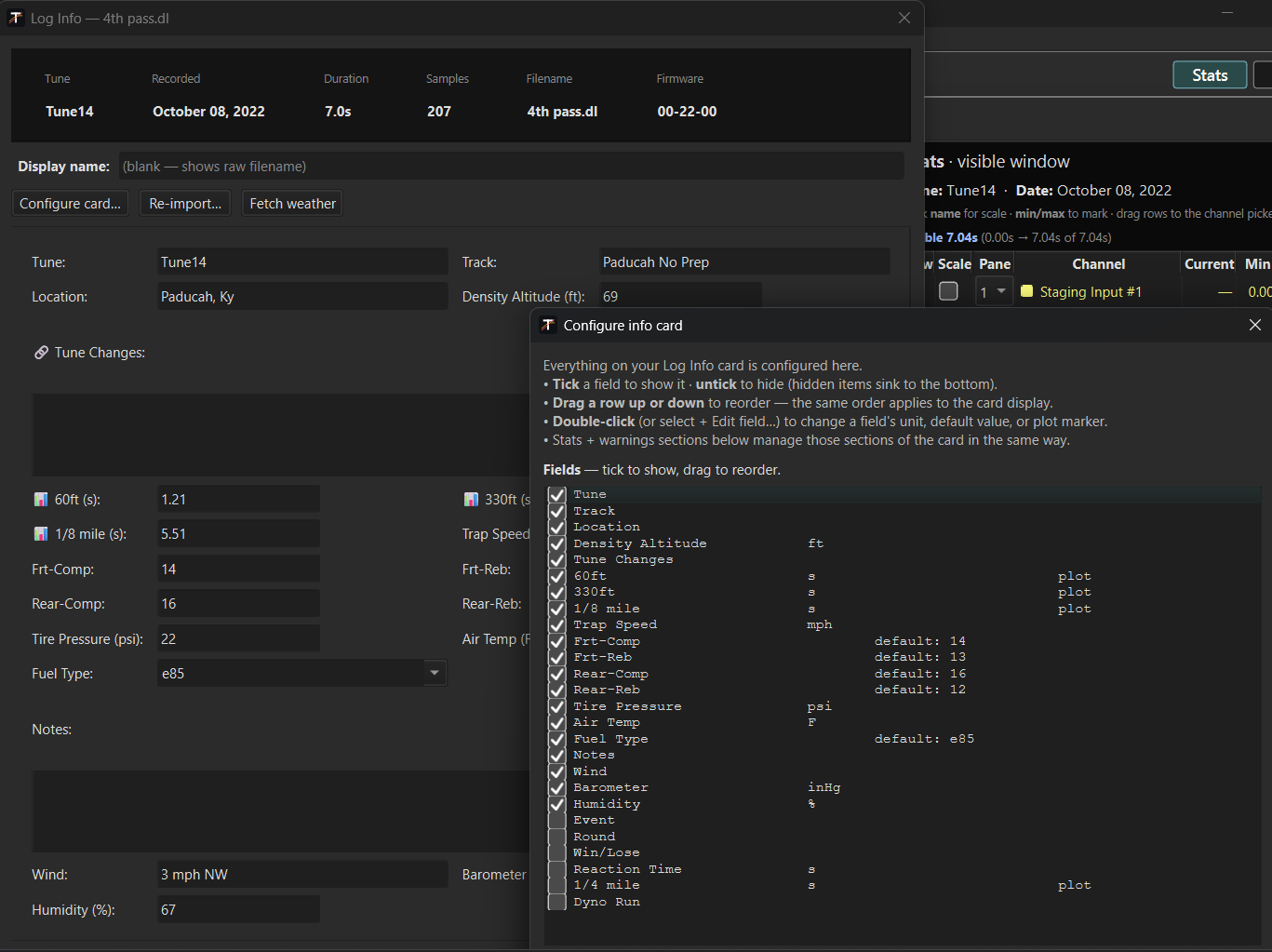This screenshot has width=1272, height=952.
Task: Select the 60ft row in Fields list
Action: (x=904, y=576)
